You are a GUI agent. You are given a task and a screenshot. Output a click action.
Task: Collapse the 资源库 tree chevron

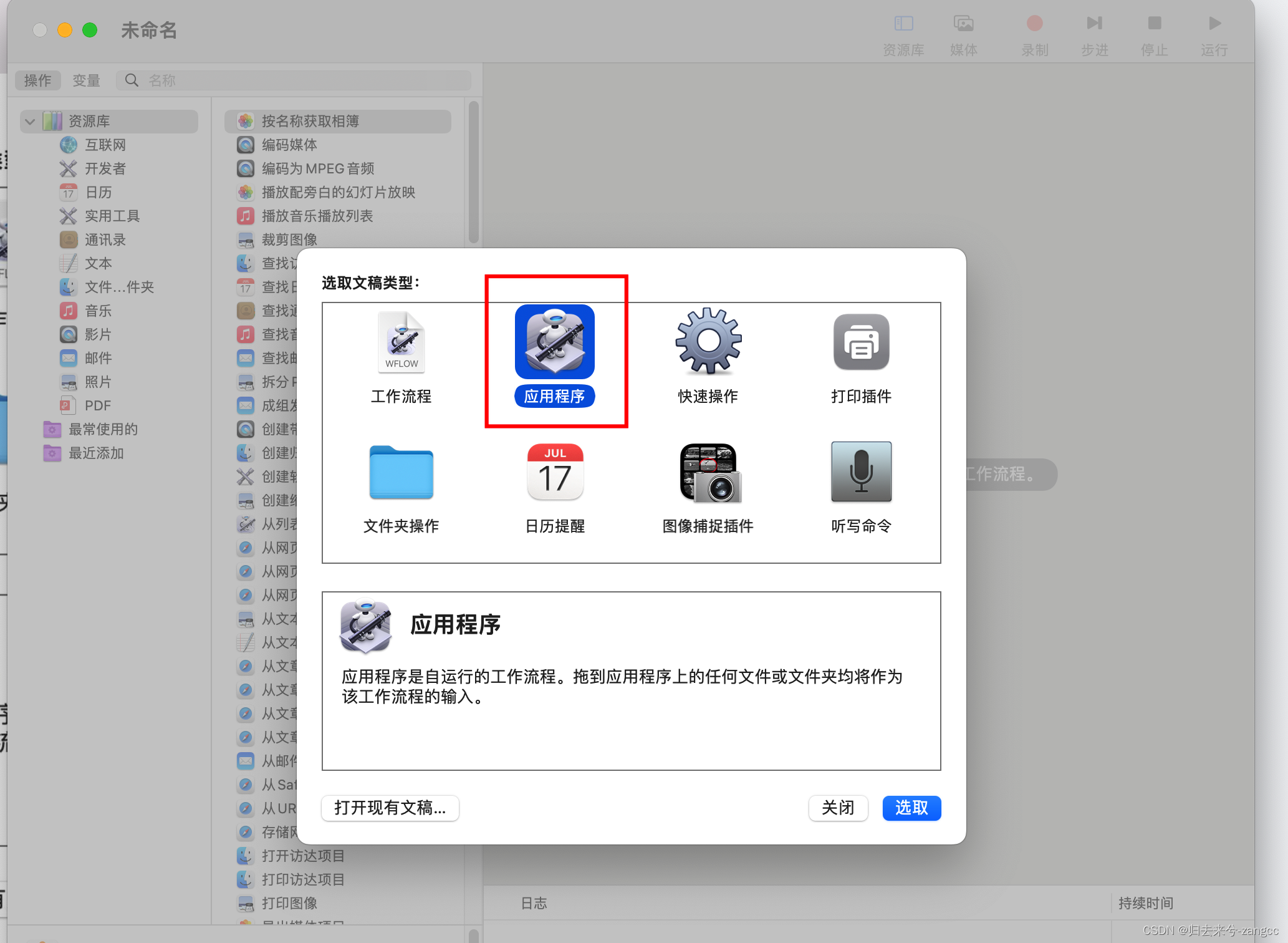[30, 121]
